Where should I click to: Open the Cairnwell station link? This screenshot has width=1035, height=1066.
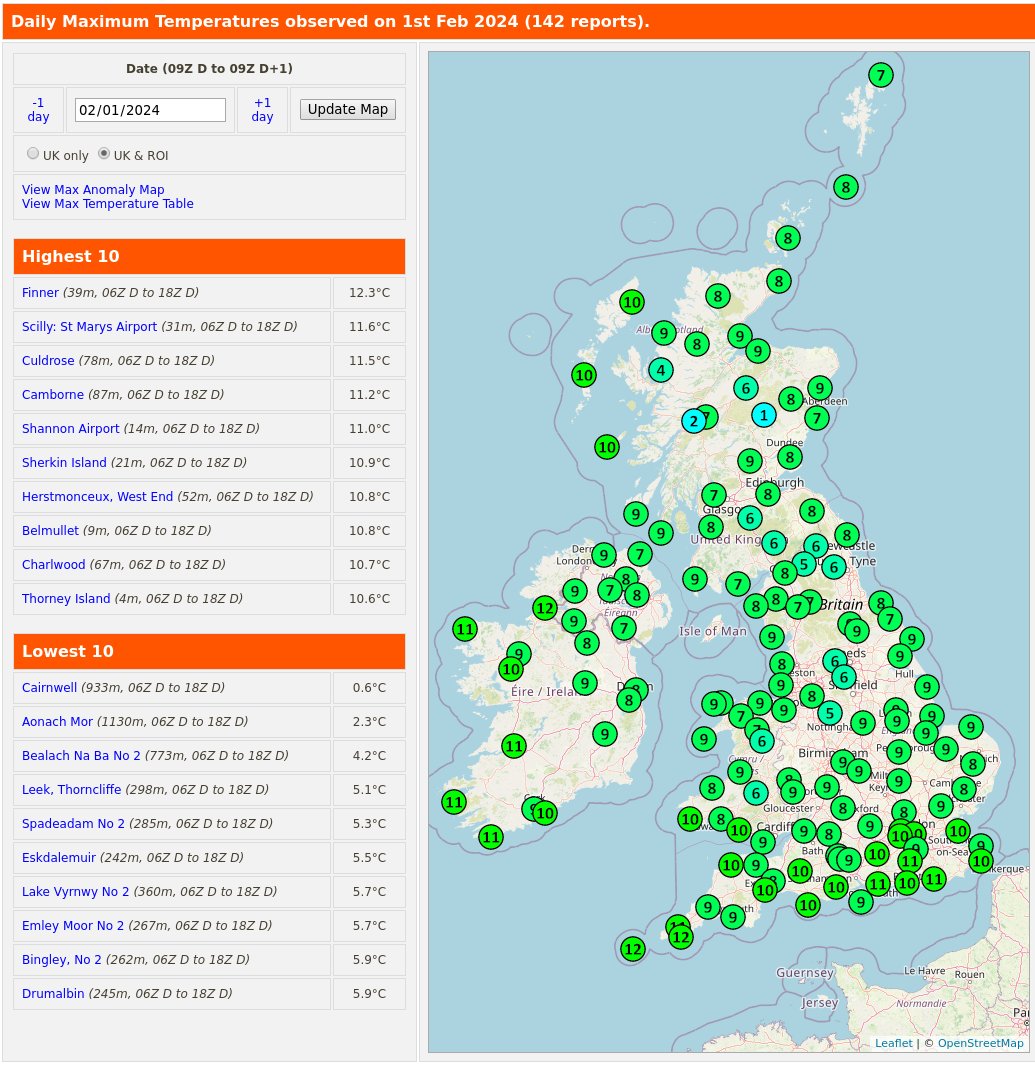(x=49, y=687)
